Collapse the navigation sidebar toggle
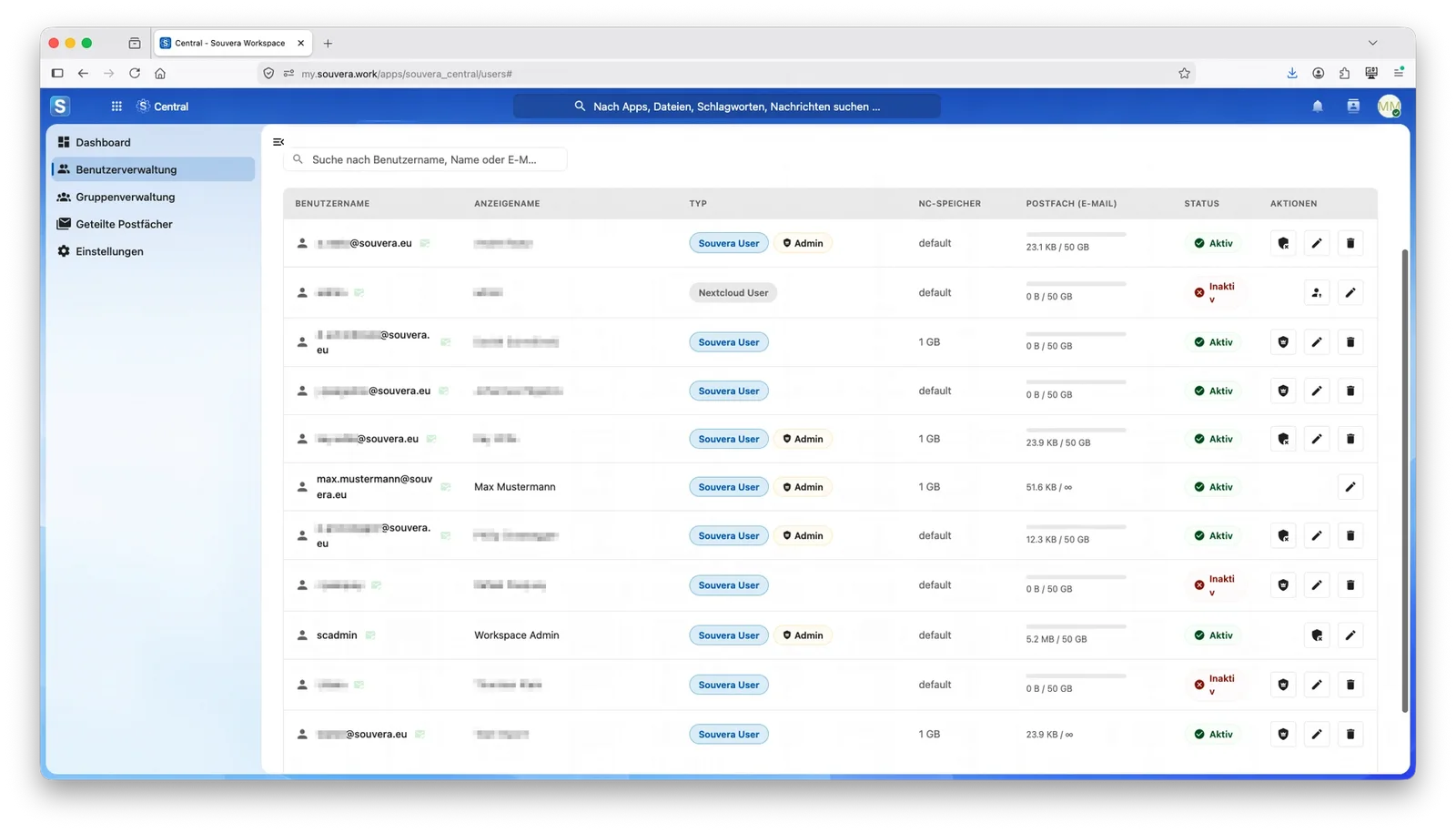The height and width of the screenshot is (833, 1456). click(278, 141)
